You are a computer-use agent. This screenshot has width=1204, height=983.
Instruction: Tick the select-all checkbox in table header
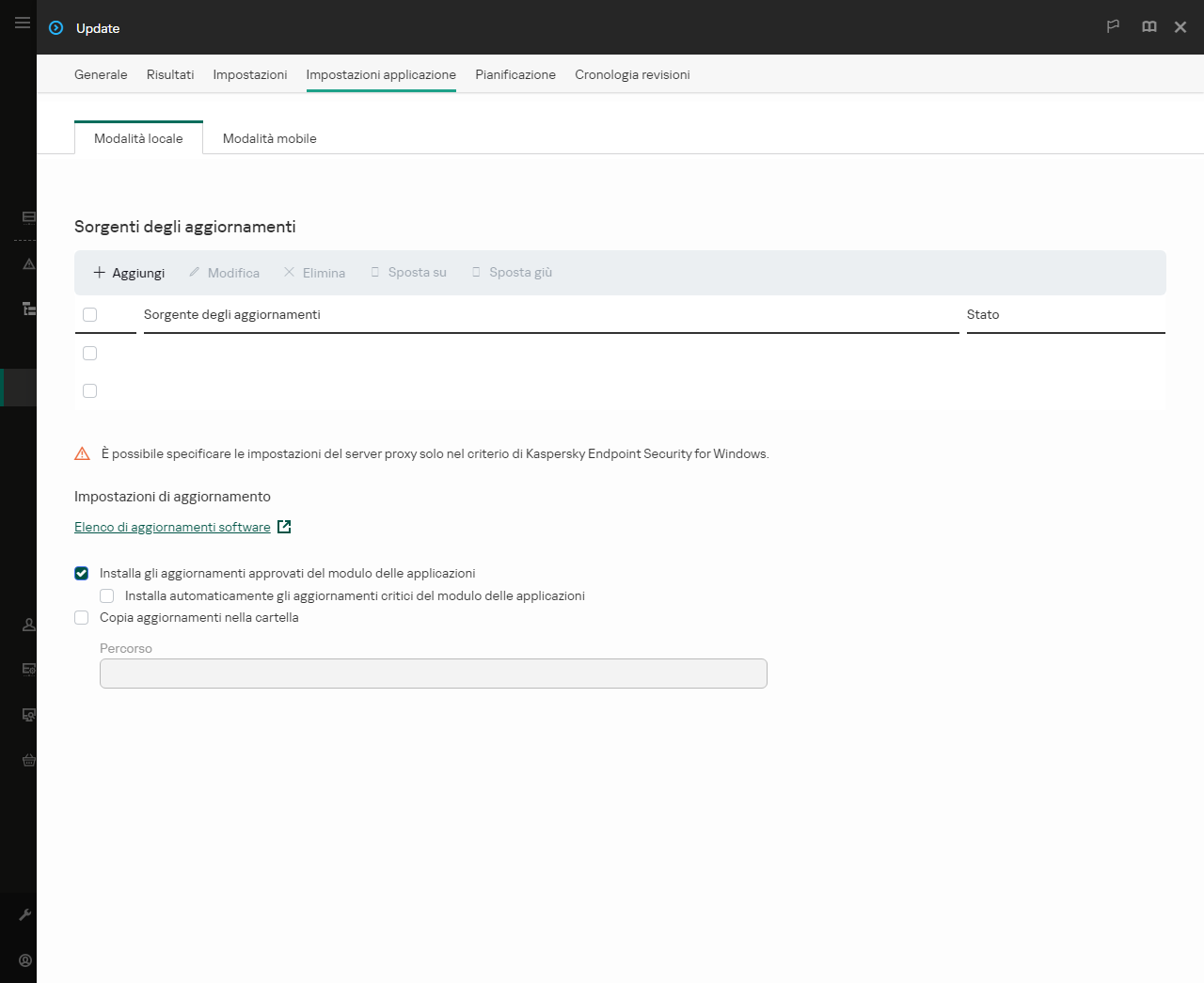(x=90, y=315)
